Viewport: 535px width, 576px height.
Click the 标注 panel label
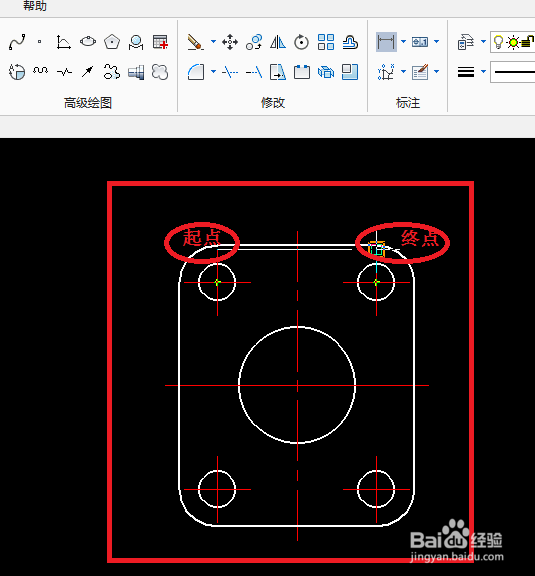407,102
